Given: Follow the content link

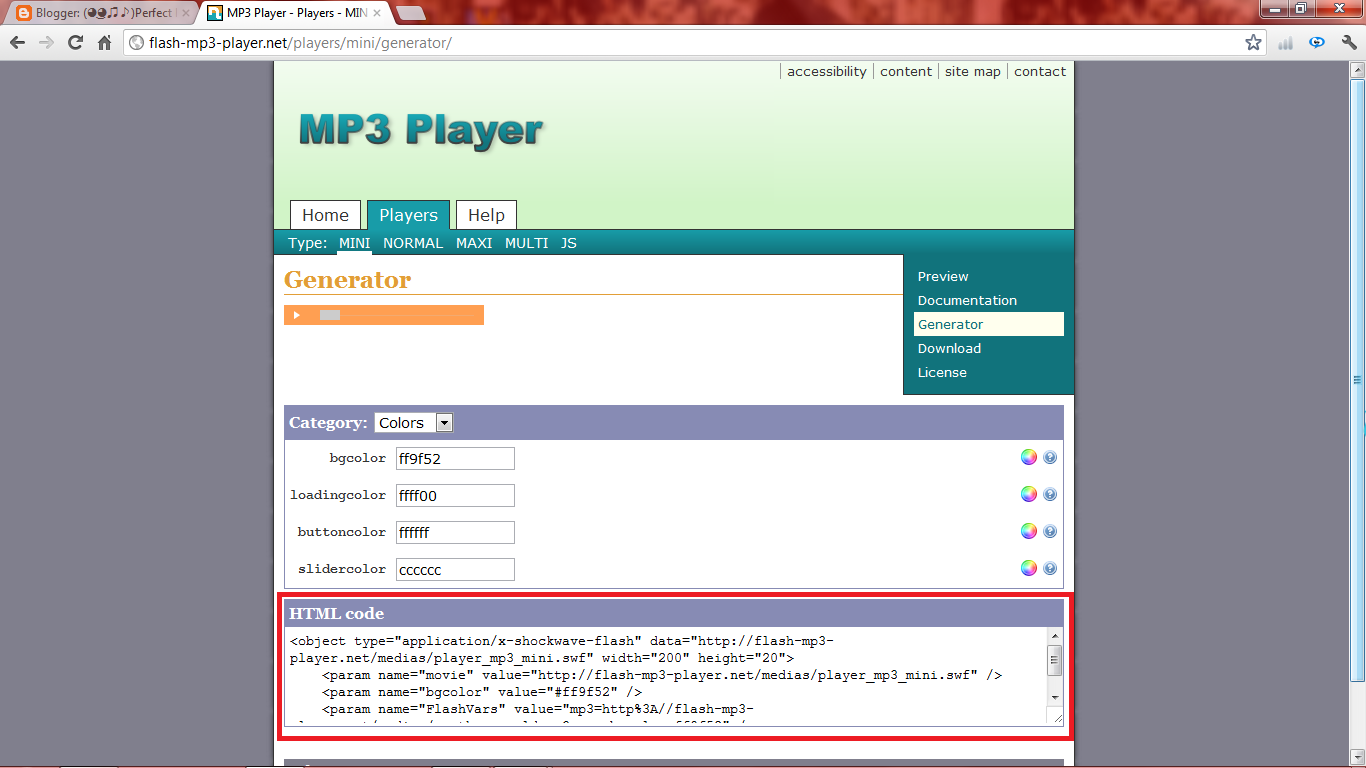Looking at the screenshot, I should click(x=906, y=71).
